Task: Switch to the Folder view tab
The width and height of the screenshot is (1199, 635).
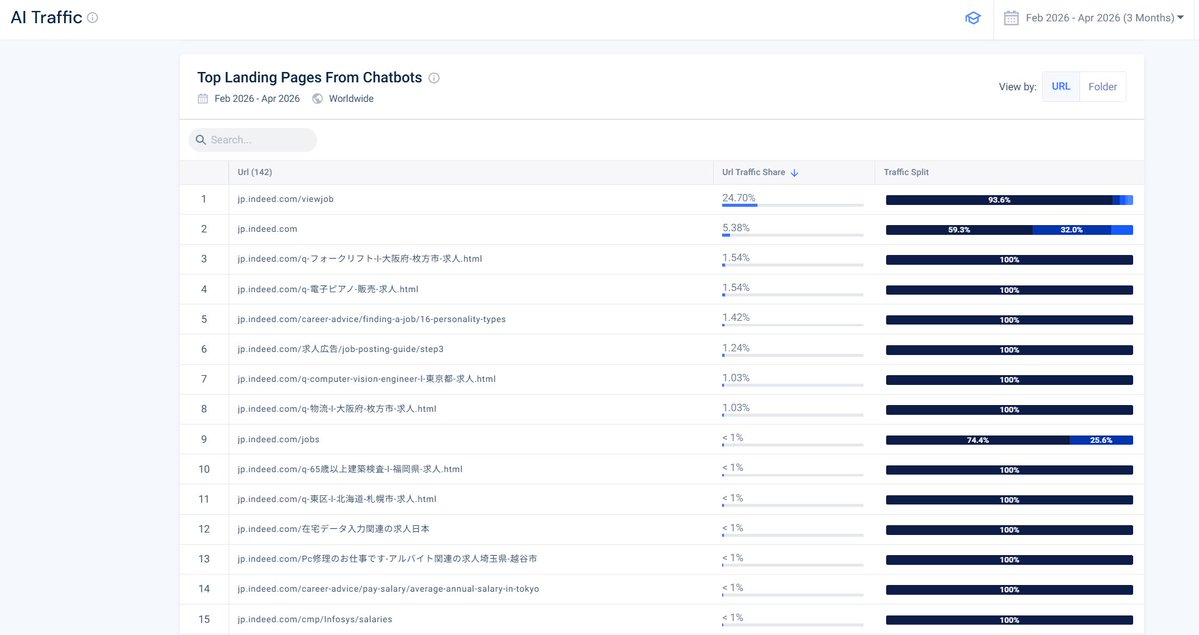Action: coord(1103,86)
